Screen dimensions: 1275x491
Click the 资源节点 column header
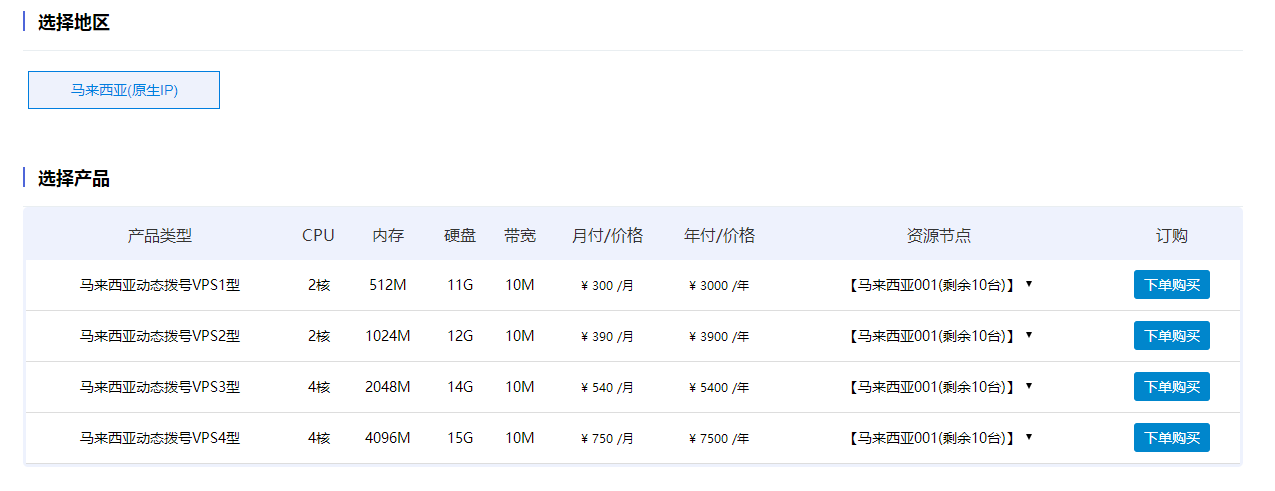pos(938,236)
